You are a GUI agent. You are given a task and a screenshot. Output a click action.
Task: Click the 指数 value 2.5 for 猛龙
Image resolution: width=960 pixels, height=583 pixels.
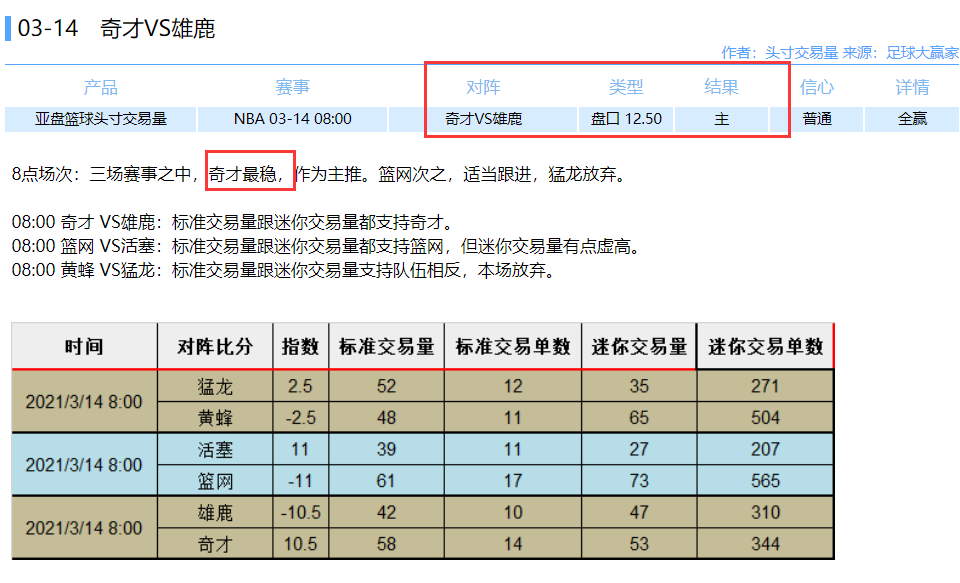301,386
